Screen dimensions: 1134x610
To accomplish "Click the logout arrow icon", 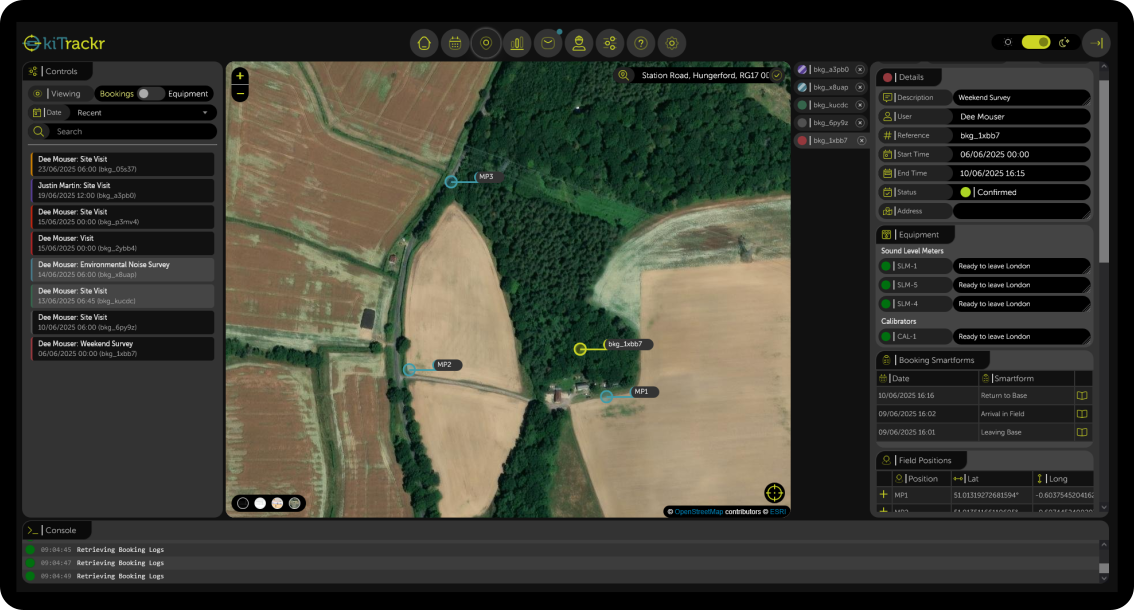I will click(x=1096, y=43).
